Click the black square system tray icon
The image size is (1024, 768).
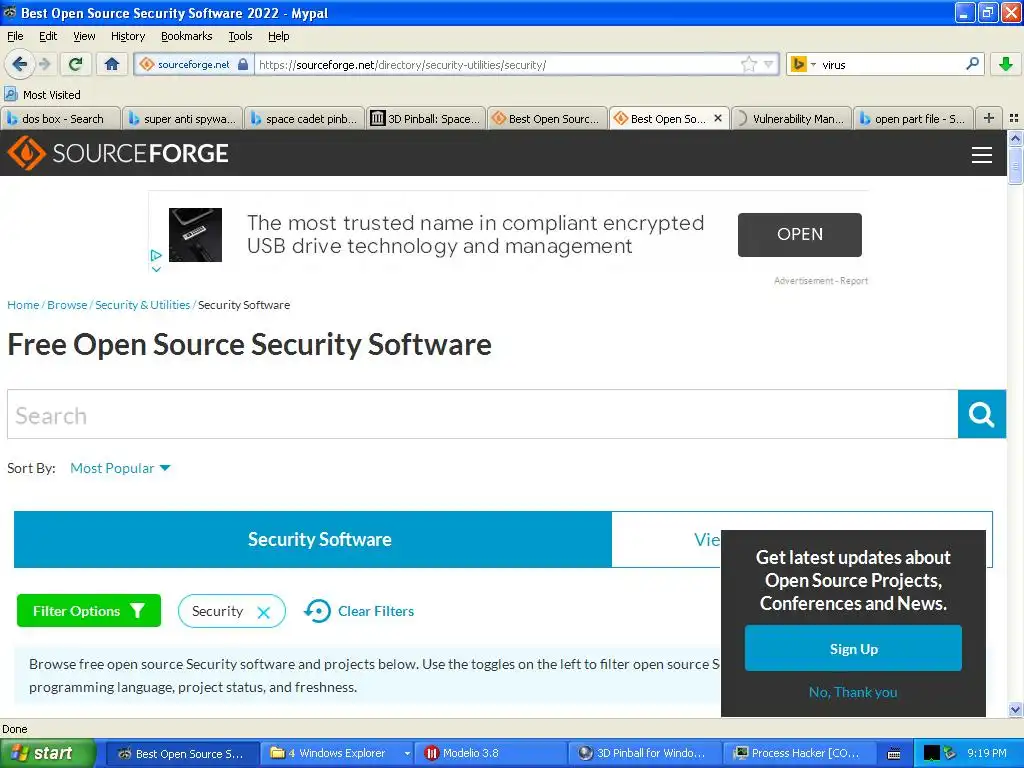932,754
